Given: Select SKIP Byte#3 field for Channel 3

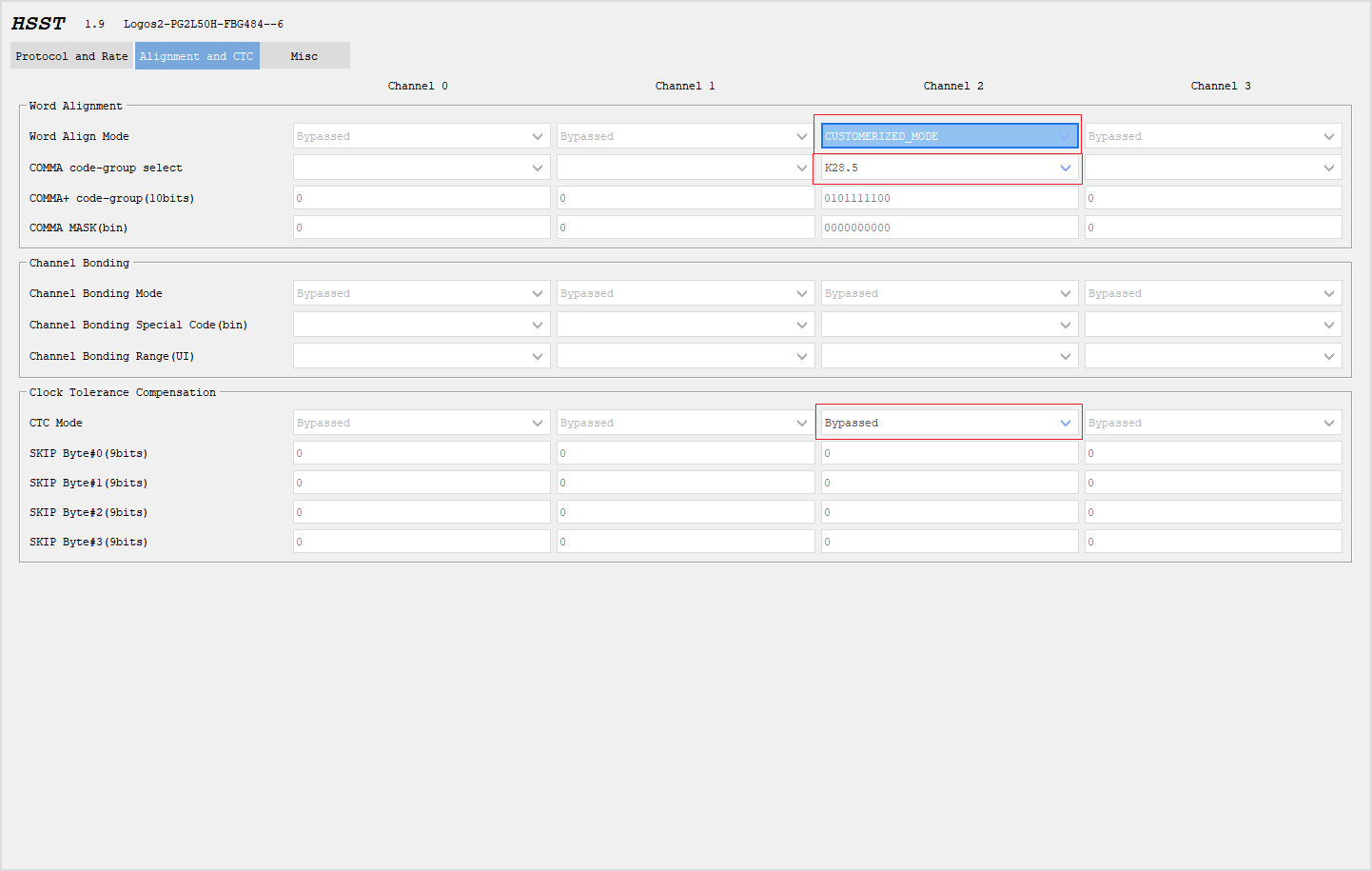Looking at the screenshot, I should point(1212,541).
